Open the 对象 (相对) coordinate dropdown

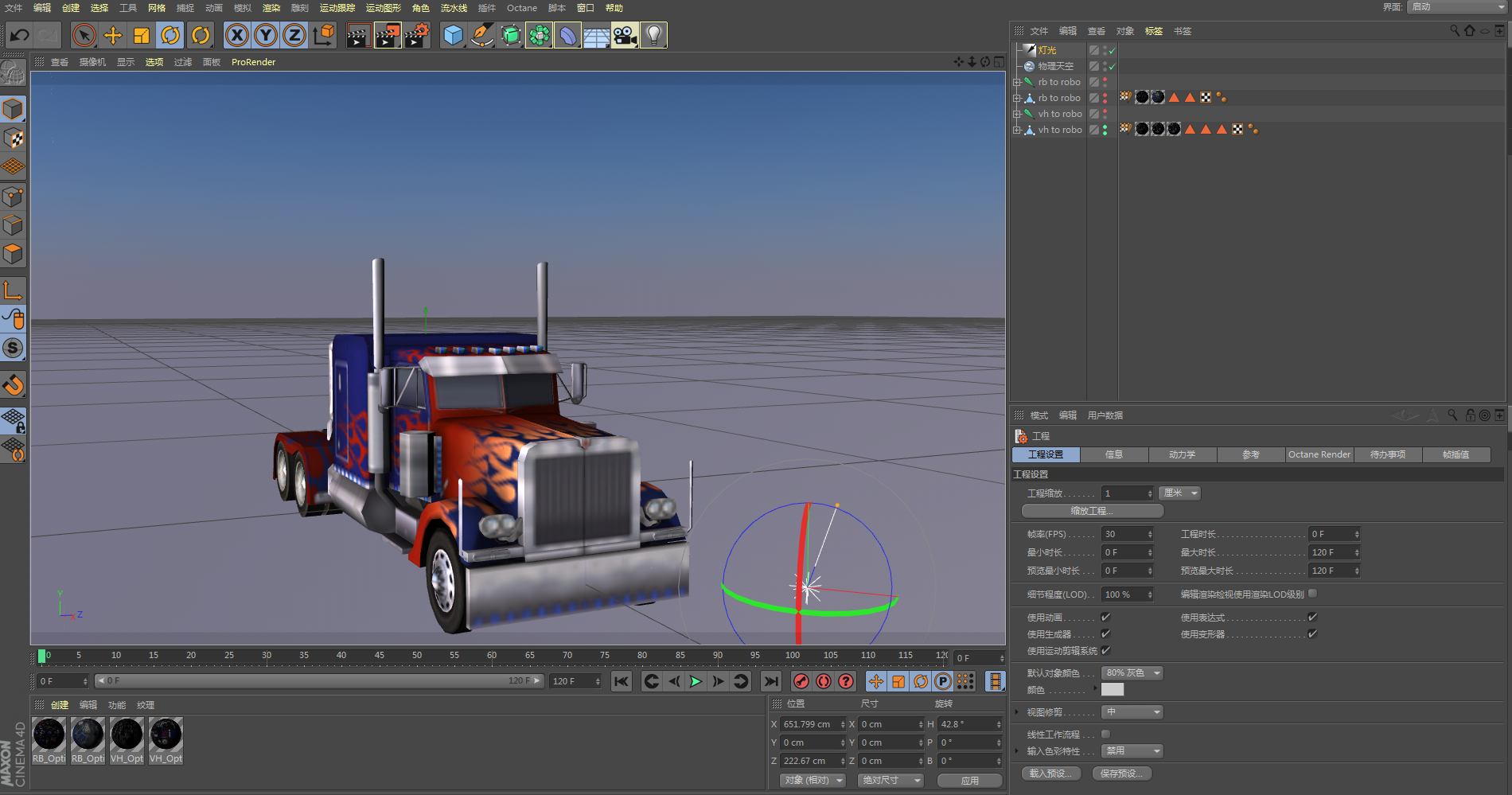[813, 781]
